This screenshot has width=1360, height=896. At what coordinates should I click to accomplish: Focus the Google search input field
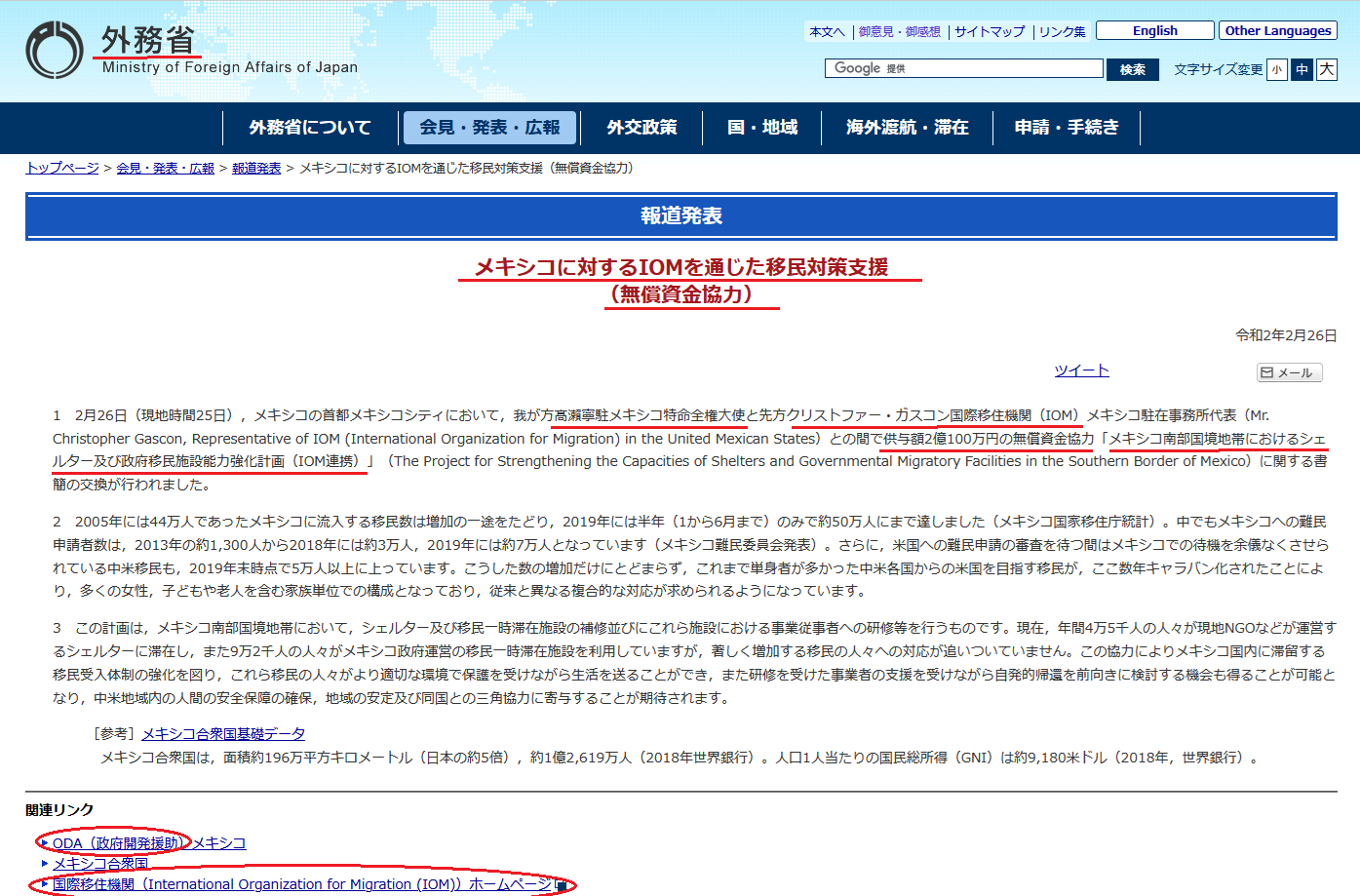point(964,68)
